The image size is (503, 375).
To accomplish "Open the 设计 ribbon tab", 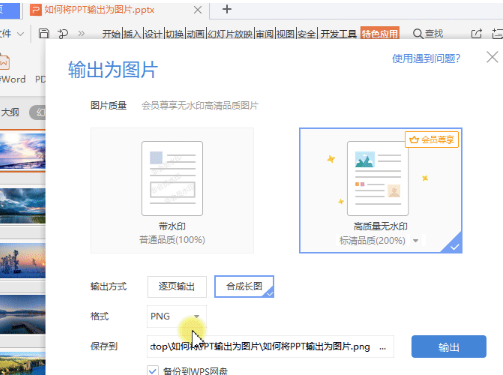I will point(153,34).
